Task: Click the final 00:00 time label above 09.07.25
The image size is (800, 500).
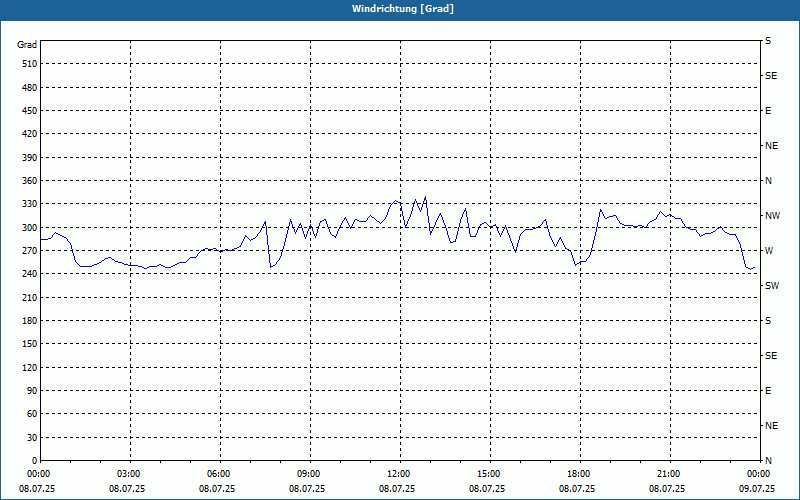Action: (759, 474)
